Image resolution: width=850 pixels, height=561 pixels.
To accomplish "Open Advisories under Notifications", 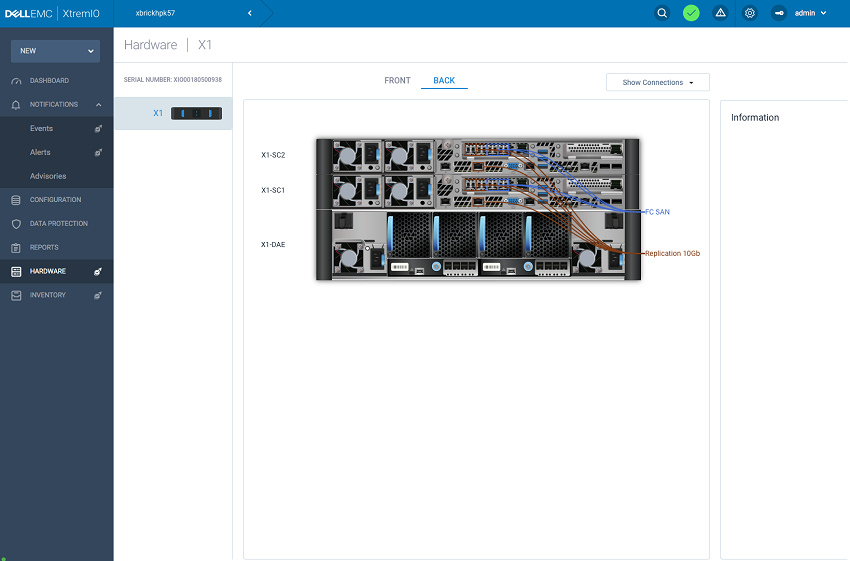I will click(x=48, y=176).
